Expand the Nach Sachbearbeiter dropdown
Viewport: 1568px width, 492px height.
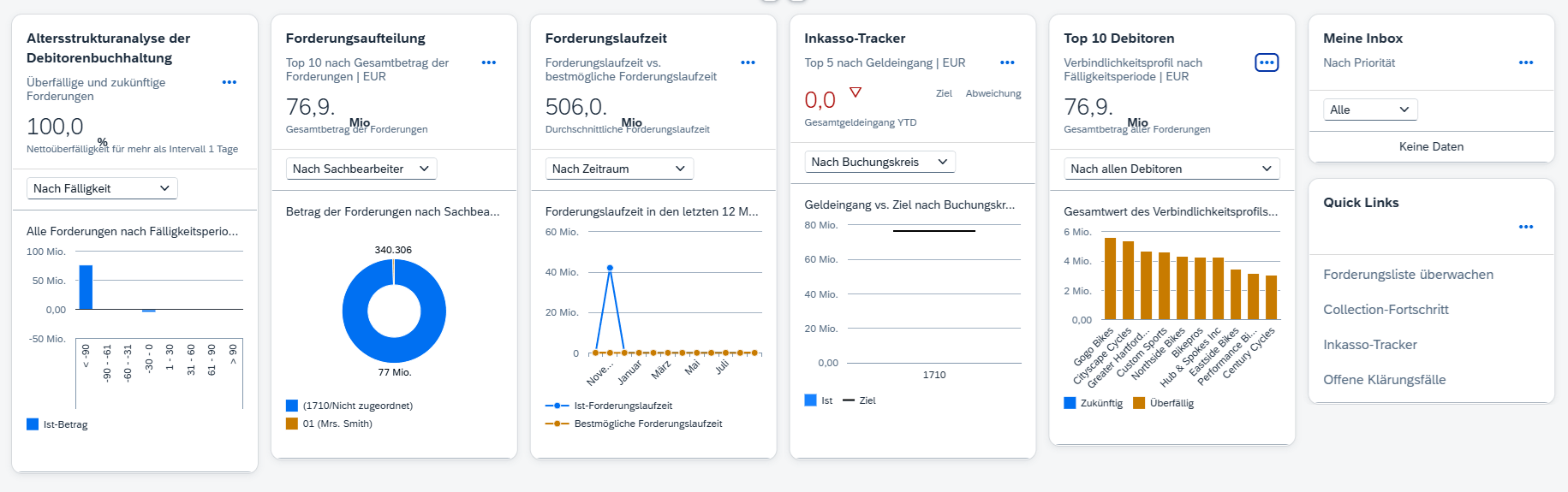[361, 169]
